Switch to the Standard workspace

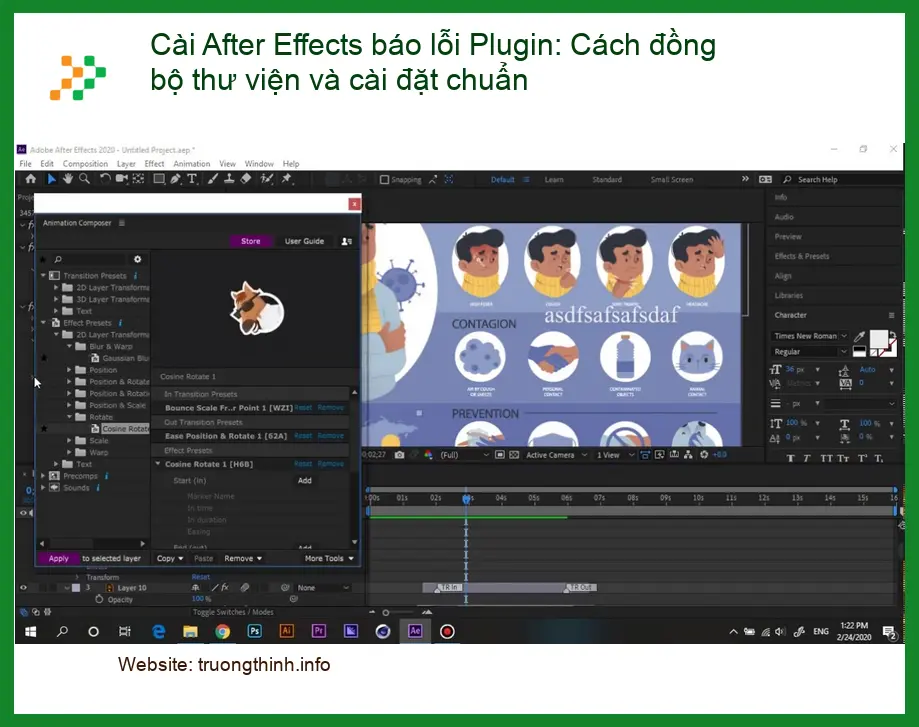coord(607,179)
